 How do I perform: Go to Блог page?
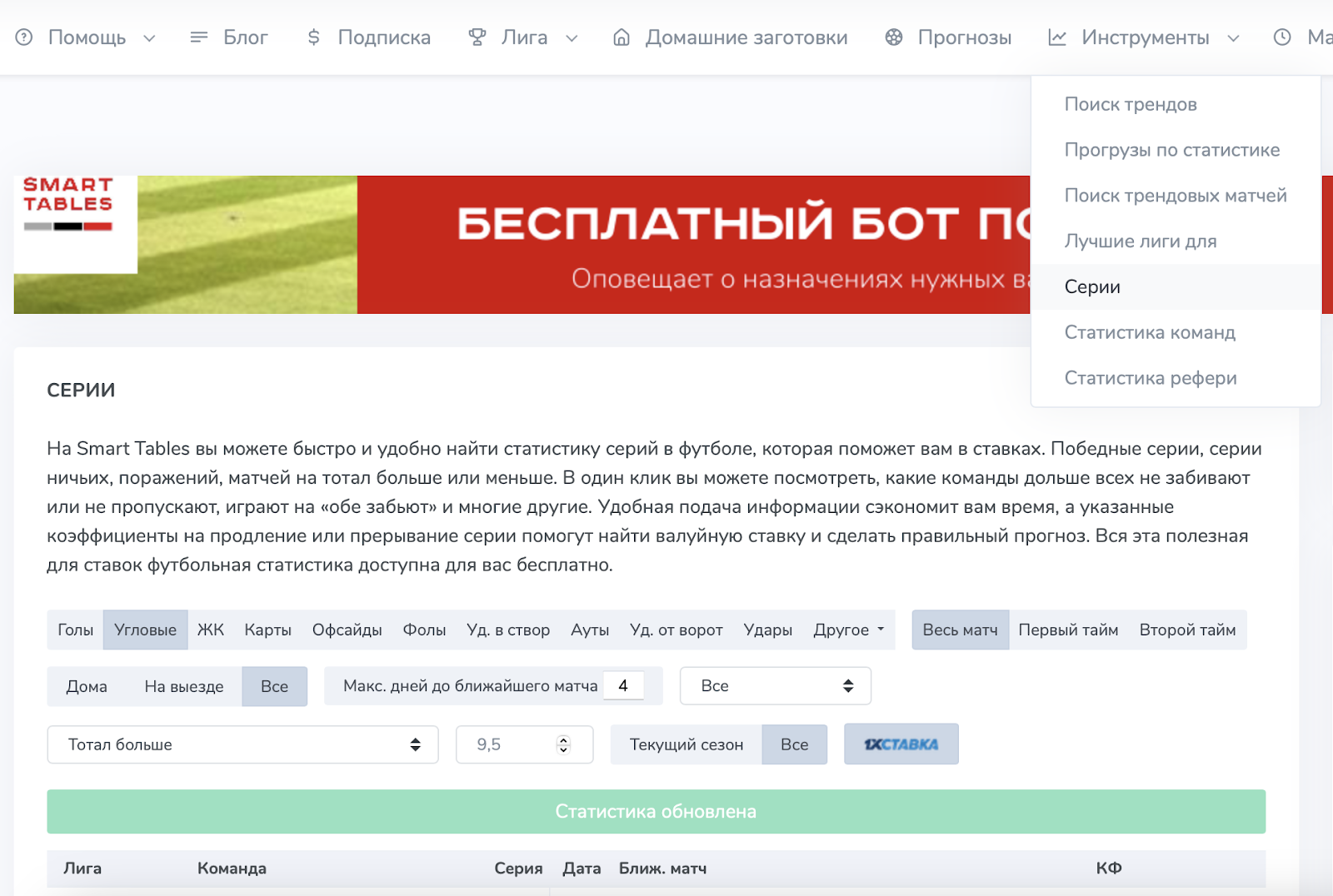click(x=245, y=37)
